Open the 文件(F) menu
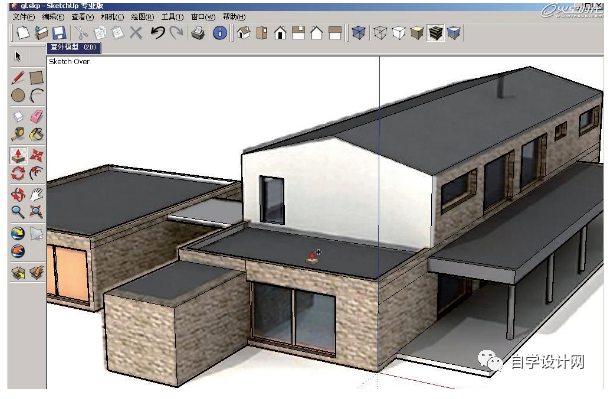Image resolution: width=613 pixels, height=399 pixels. coord(23,17)
